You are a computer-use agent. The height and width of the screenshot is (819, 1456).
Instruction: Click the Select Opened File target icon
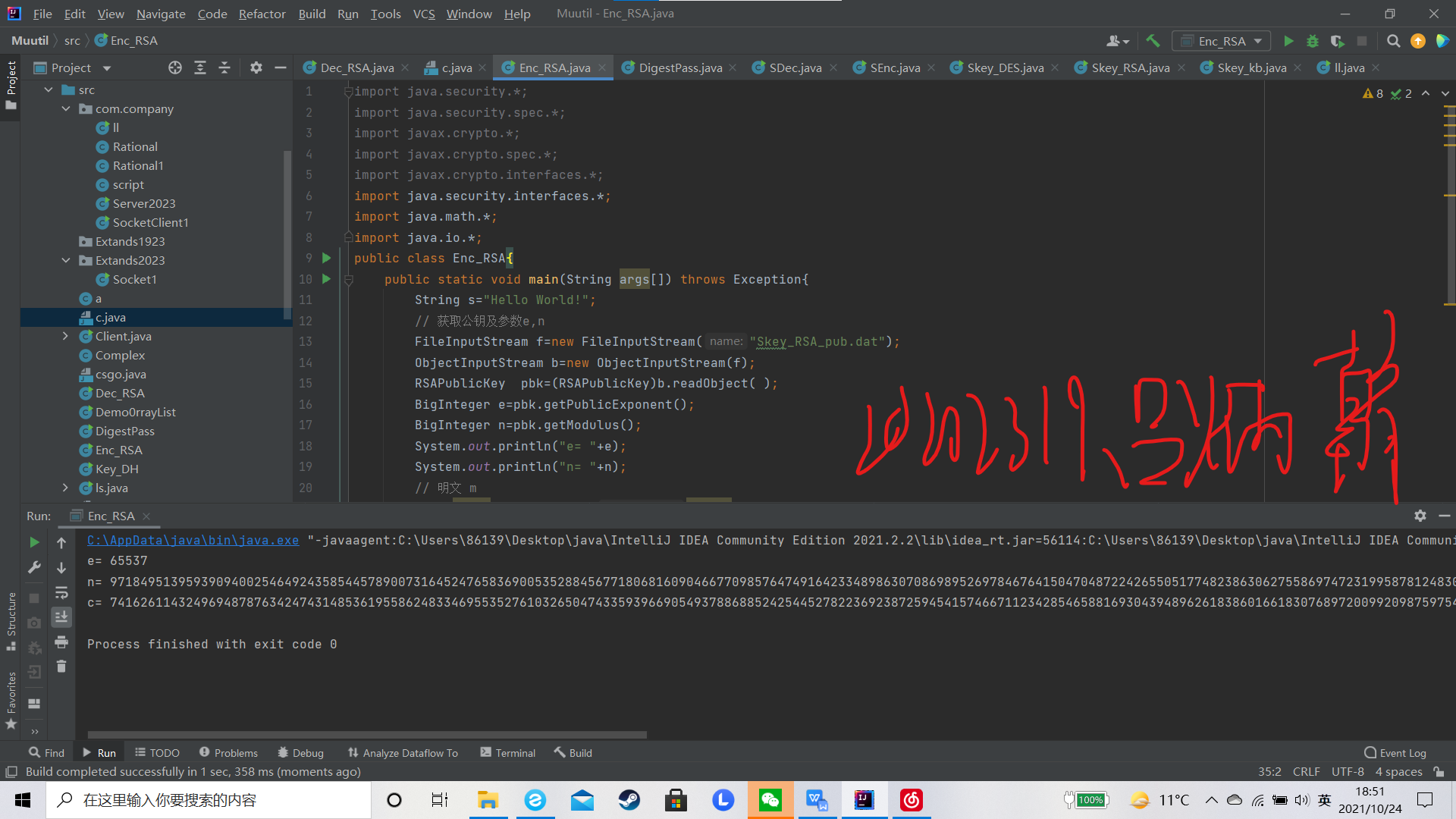(x=175, y=67)
